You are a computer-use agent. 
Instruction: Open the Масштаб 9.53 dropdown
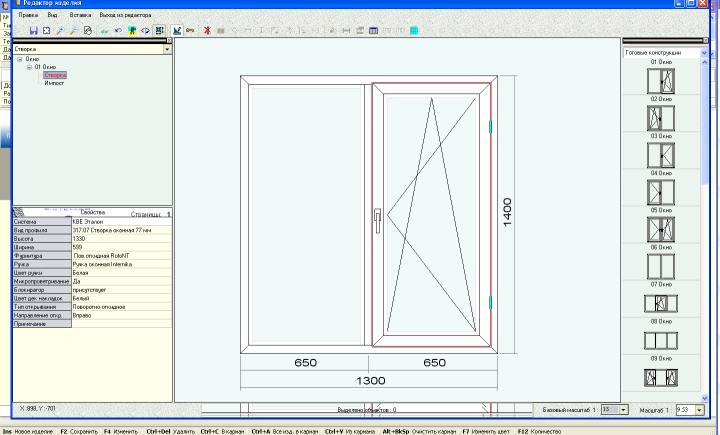[699, 410]
